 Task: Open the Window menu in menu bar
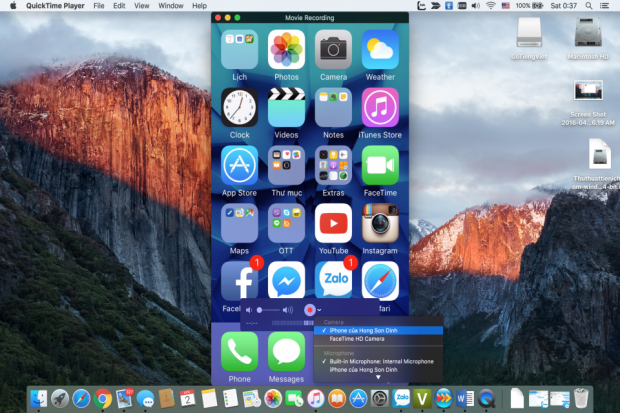coord(171,6)
